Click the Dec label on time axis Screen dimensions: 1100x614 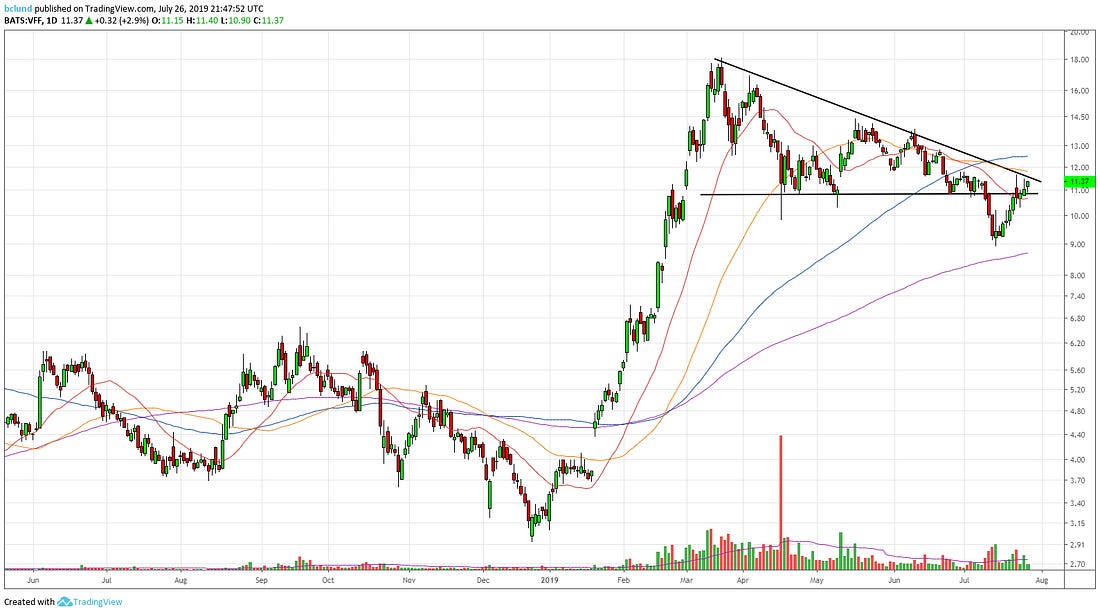483,579
